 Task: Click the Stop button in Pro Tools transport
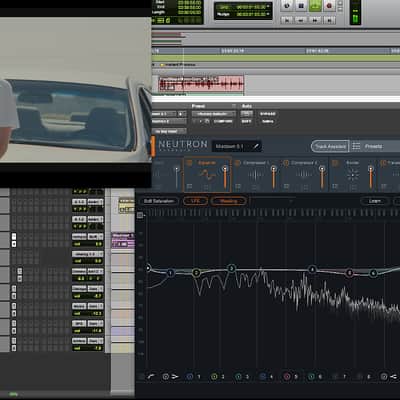point(301,6)
